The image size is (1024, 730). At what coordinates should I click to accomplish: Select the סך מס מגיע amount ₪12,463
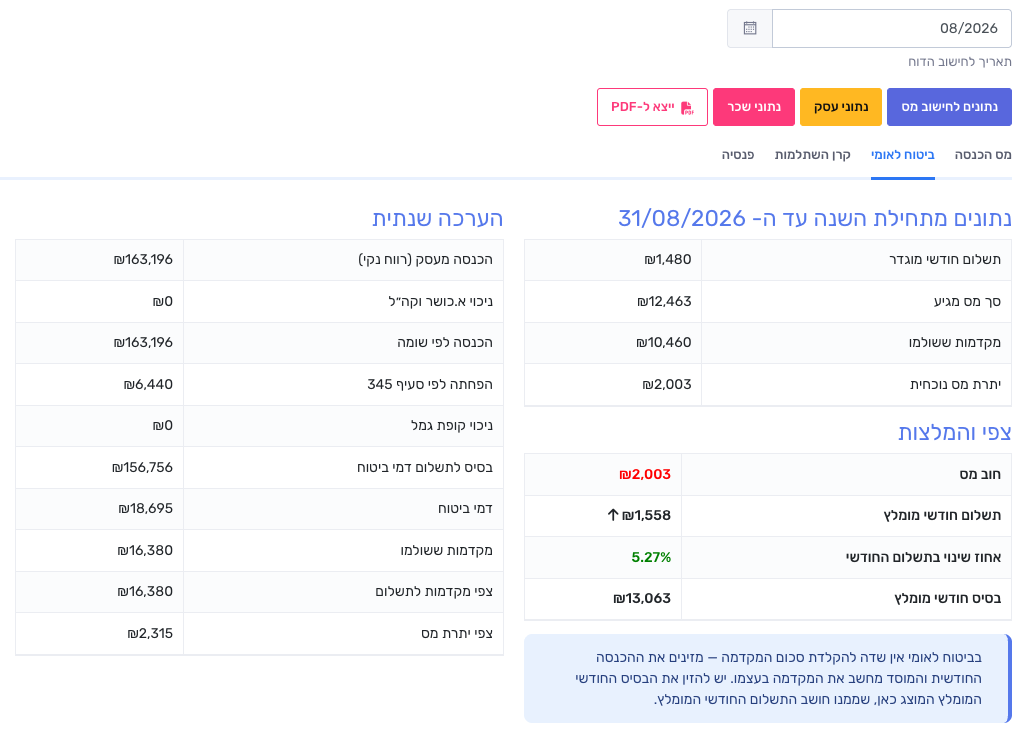click(x=664, y=301)
